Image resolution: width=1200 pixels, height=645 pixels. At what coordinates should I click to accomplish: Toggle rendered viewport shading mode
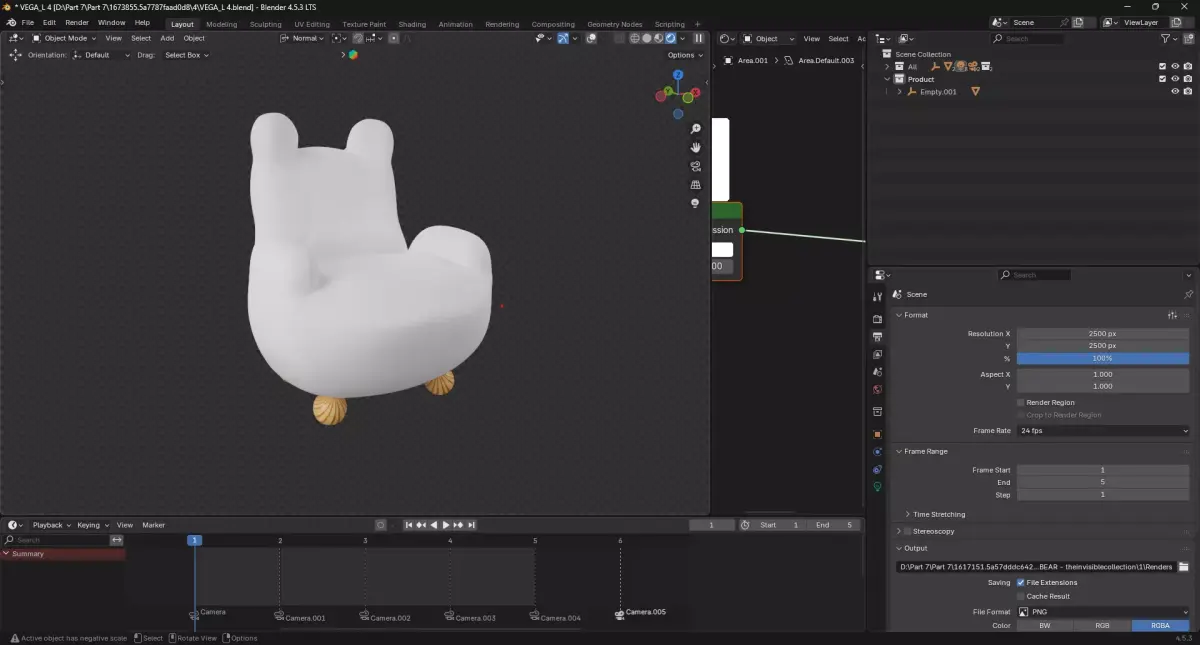[x=670, y=38]
